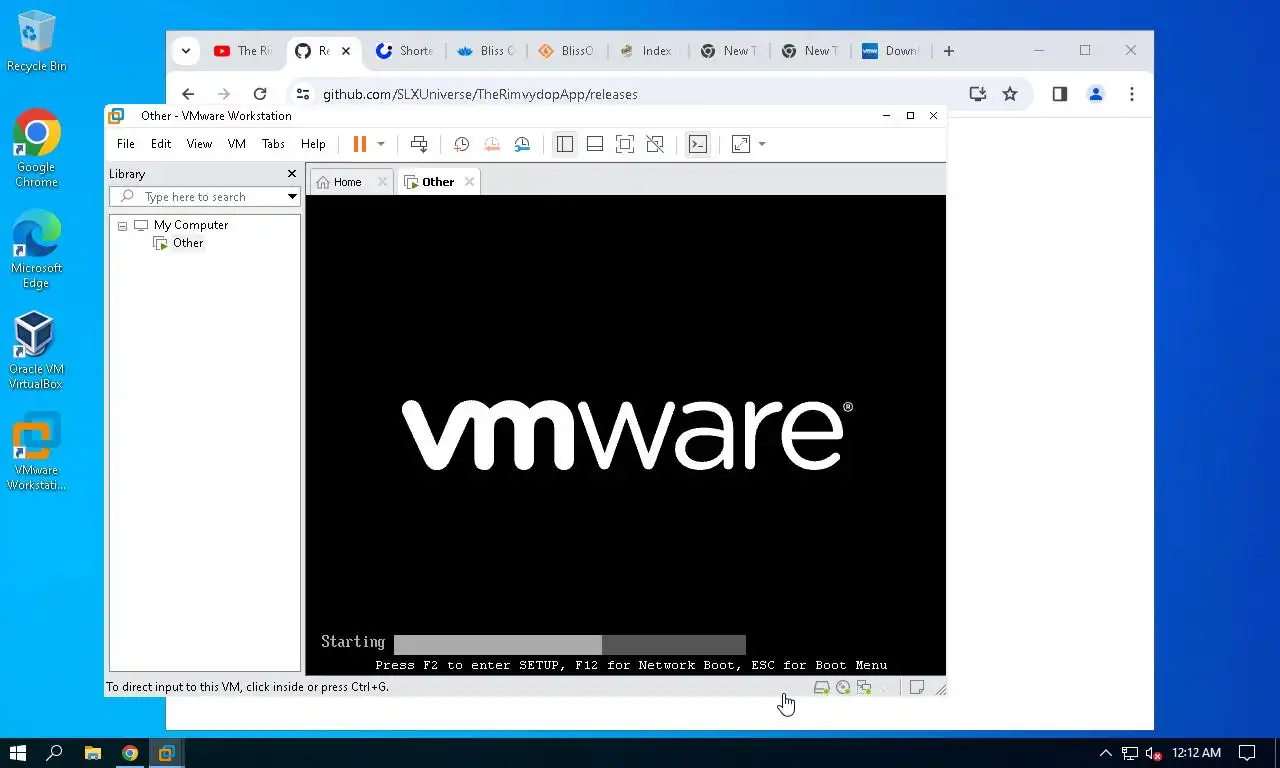Screen dimensions: 1280x768
Task: Toggle the console view button
Action: pos(698,144)
